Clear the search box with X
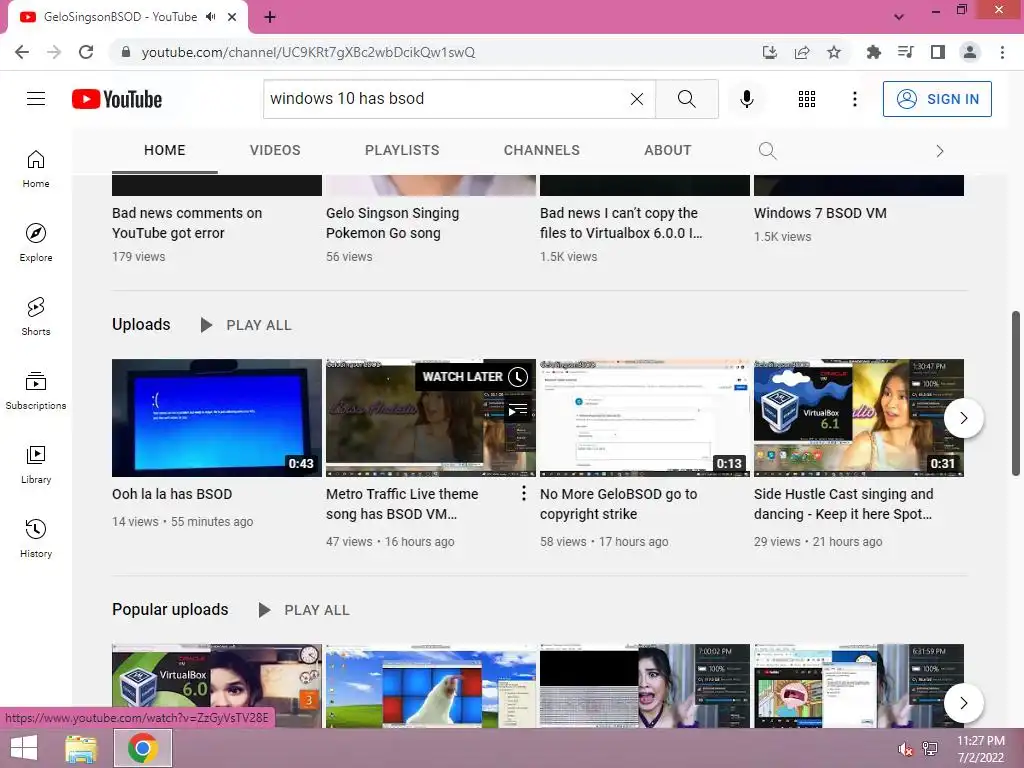Viewport: 1024px width, 768px height. (637, 99)
